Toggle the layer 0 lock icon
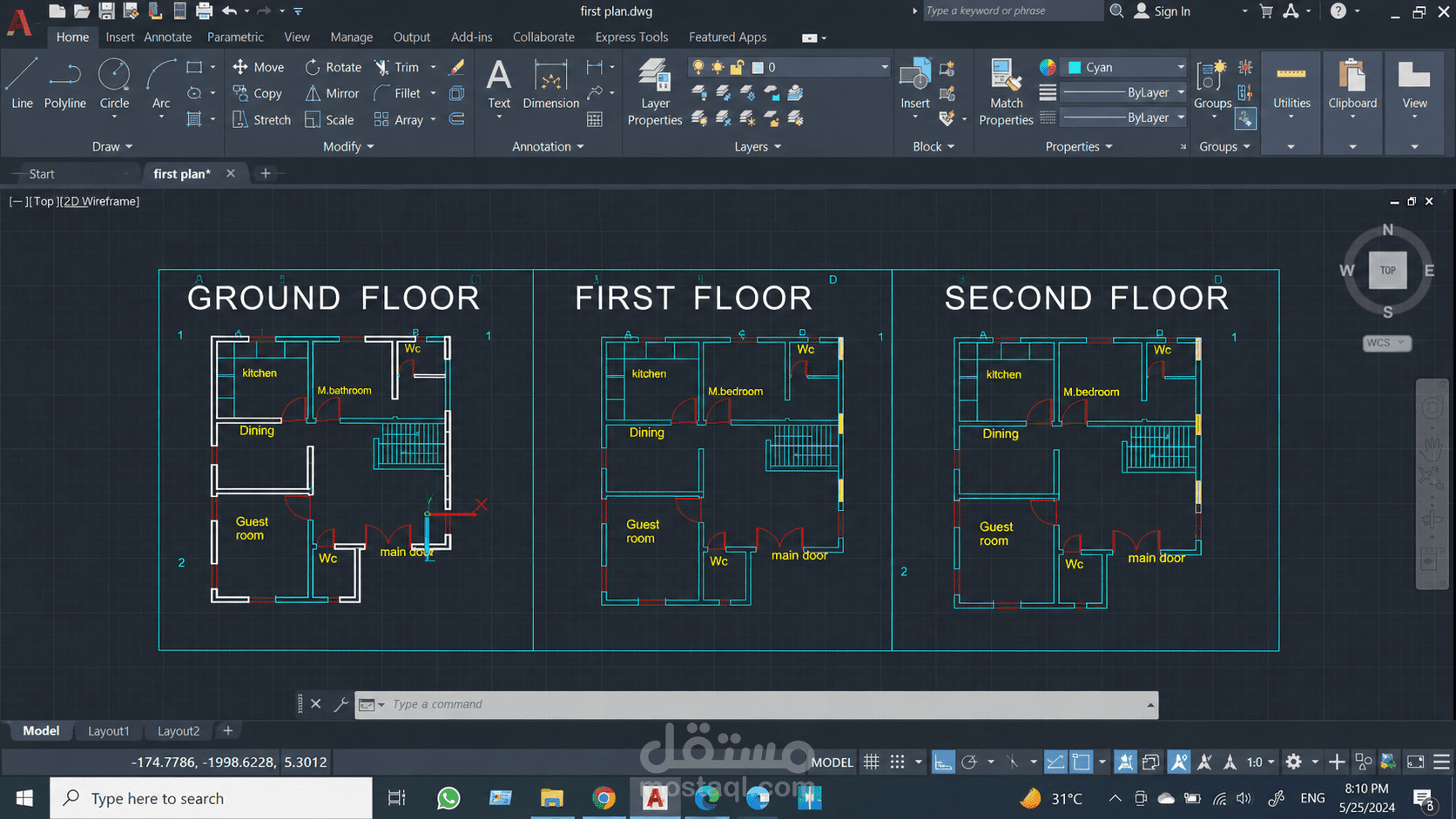1456x819 pixels. (x=737, y=67)
